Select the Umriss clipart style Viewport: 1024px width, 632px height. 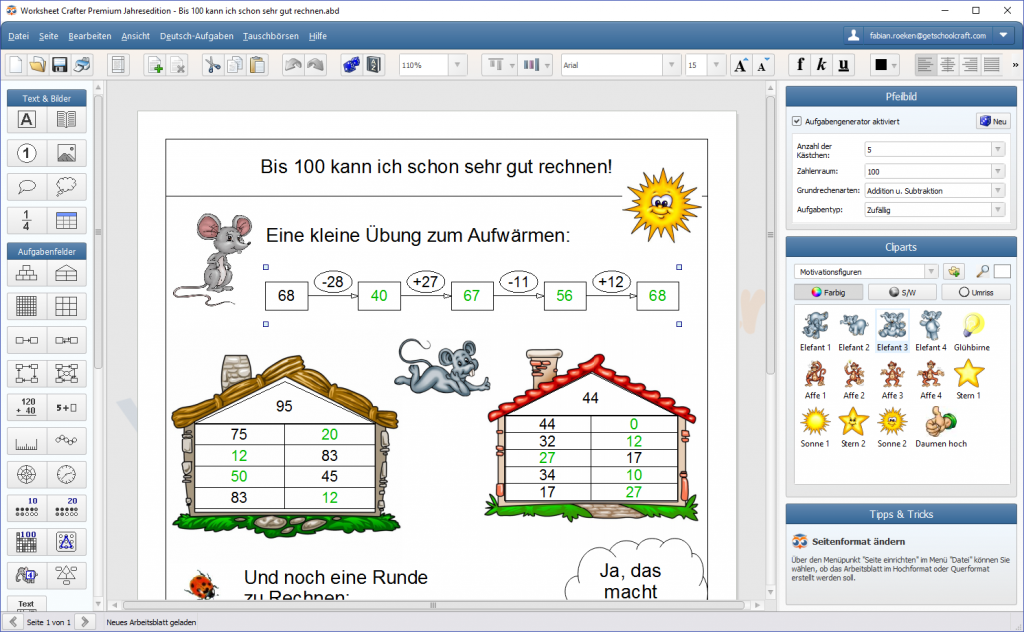975,292
